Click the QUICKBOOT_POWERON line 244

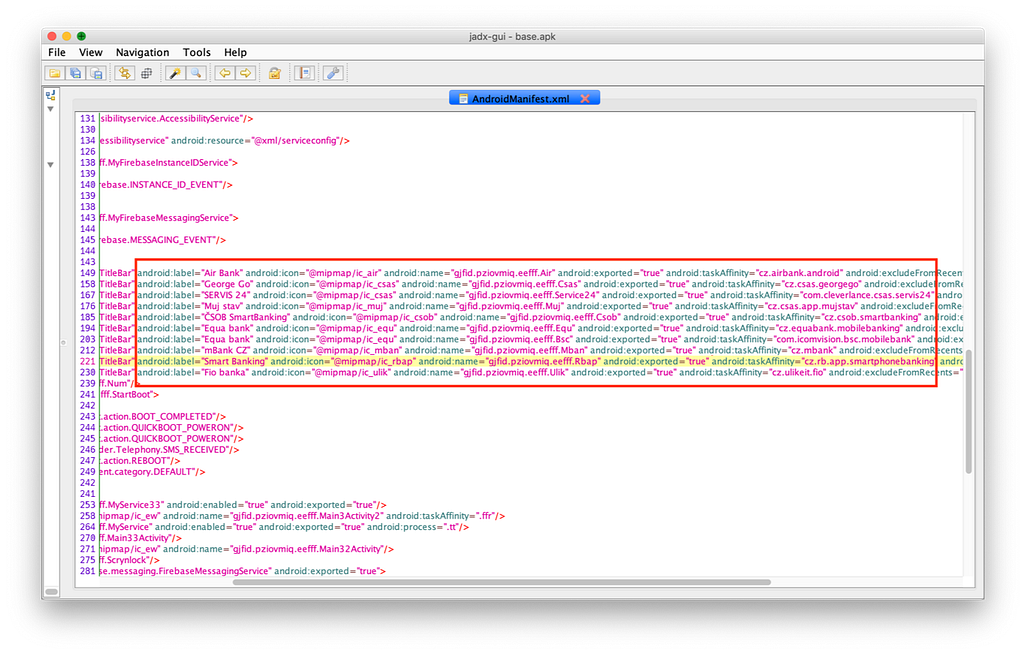[x=172, y=428]
